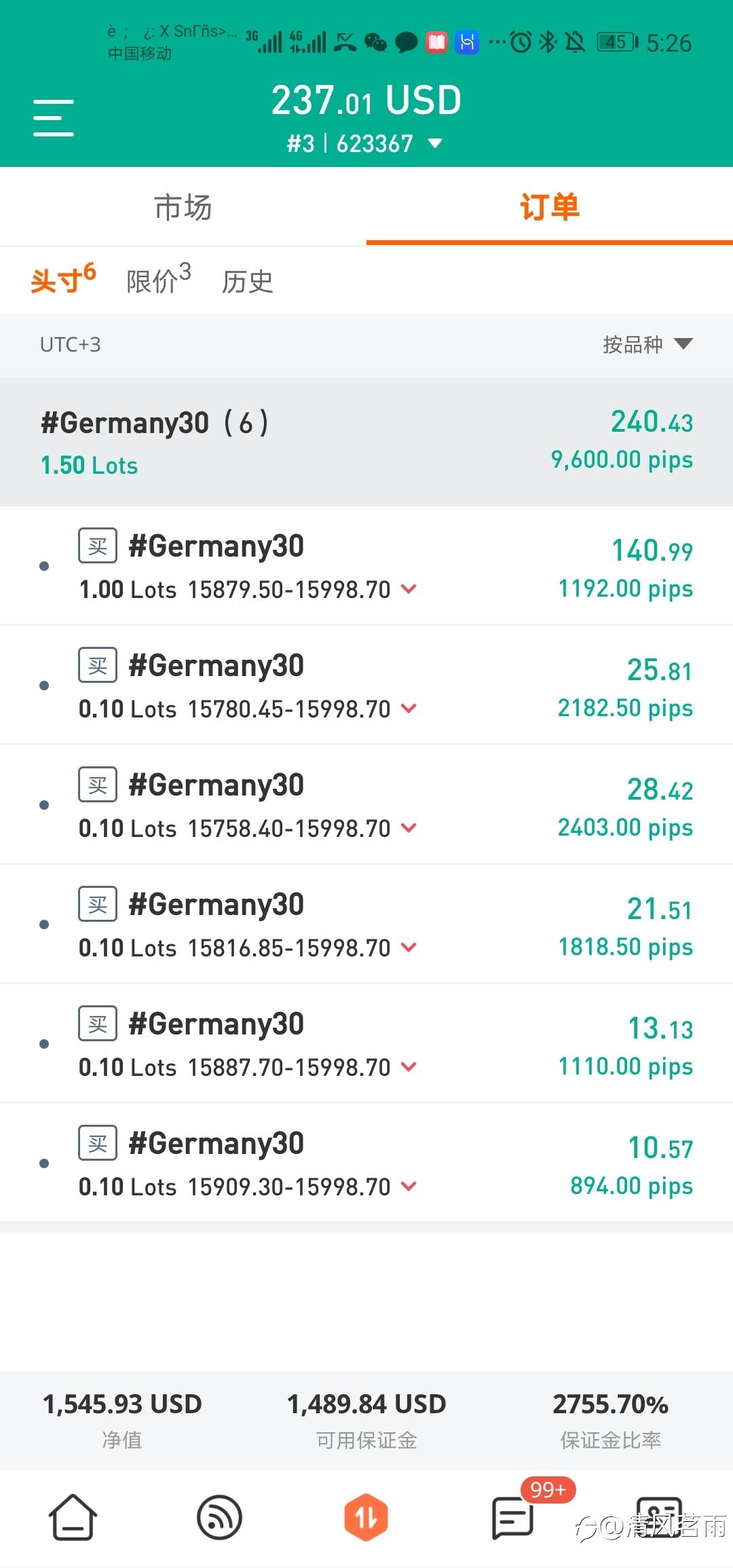Open the hamburger side menu
This screenshot has width=733, height=1568.
click(54, 117)
